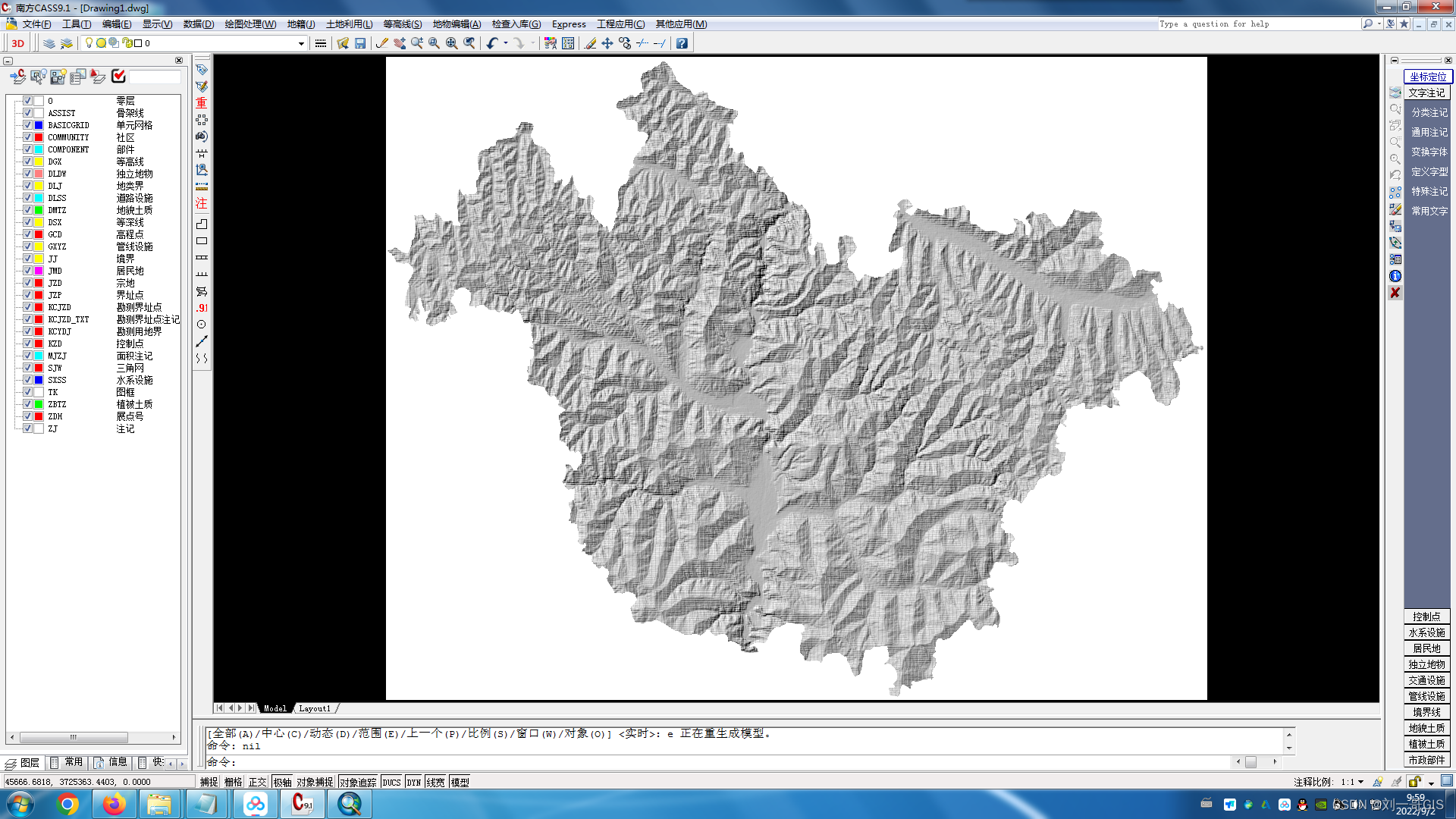The height and width of the screenshot is (819, 1456).
Task: Click the Undo arrow icon
Action: (x=492, y=43)
